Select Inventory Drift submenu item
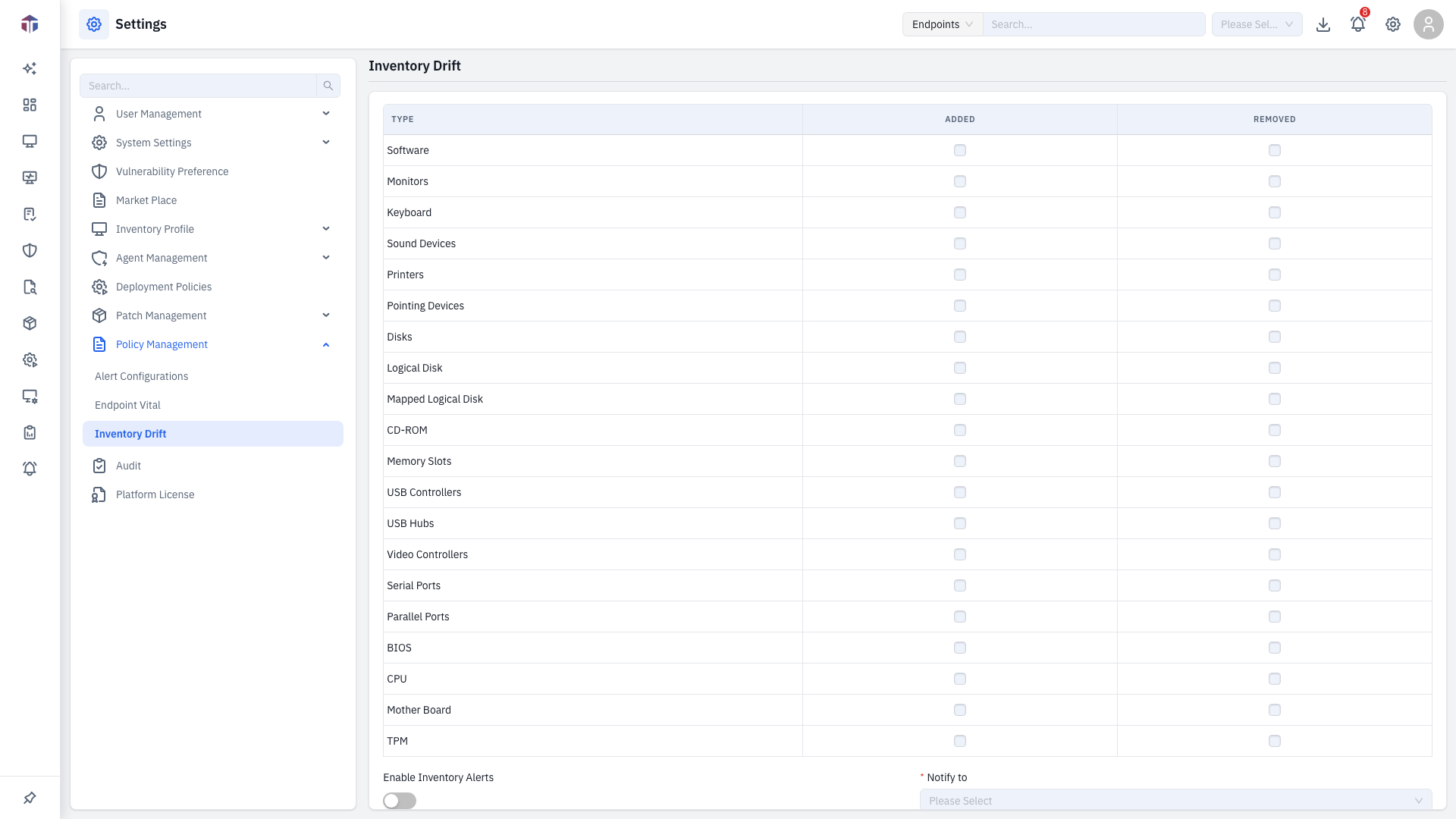 pos(213,434)
